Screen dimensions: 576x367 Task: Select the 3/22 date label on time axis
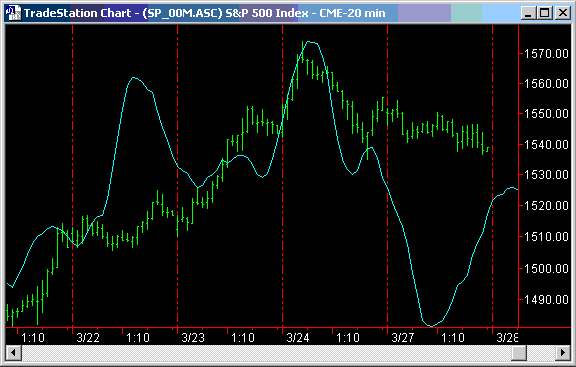tap(88, 337)
